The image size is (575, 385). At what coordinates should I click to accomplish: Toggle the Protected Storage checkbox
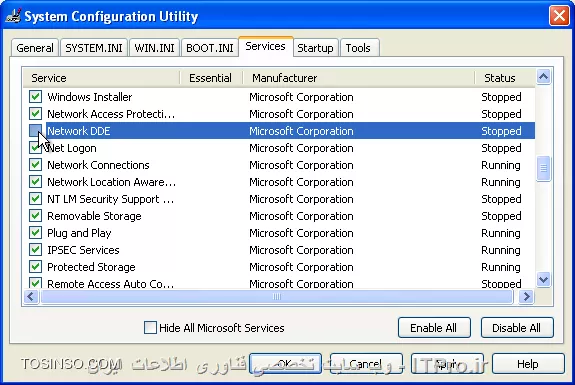click(x=36, y=267)
